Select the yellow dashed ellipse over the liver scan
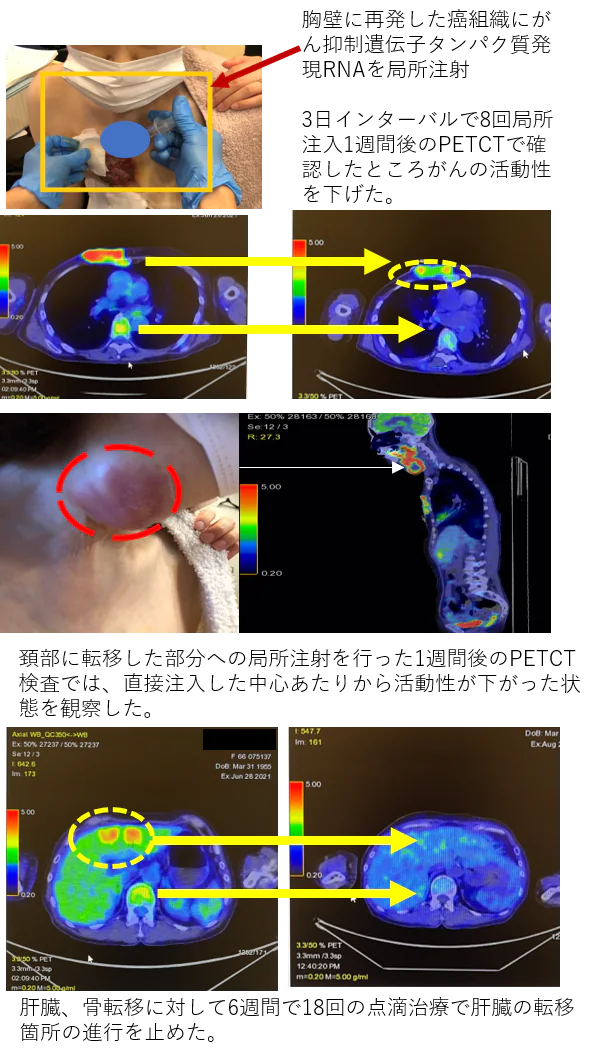 coord(112,836)
